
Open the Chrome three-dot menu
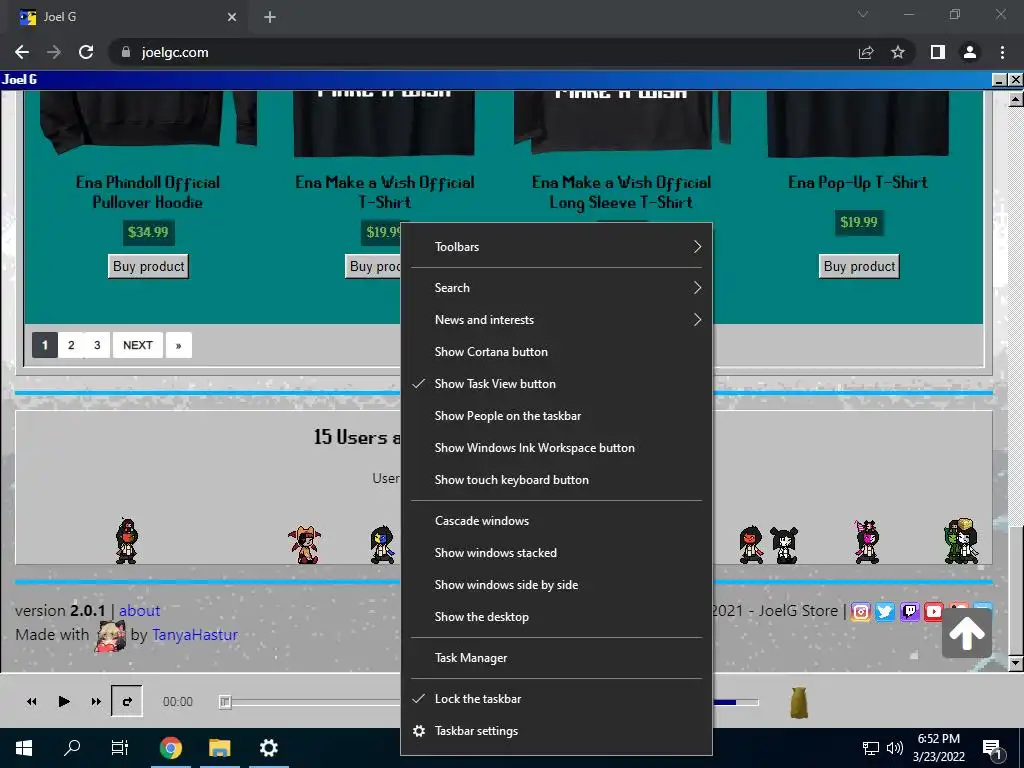tap(1002, 52)
